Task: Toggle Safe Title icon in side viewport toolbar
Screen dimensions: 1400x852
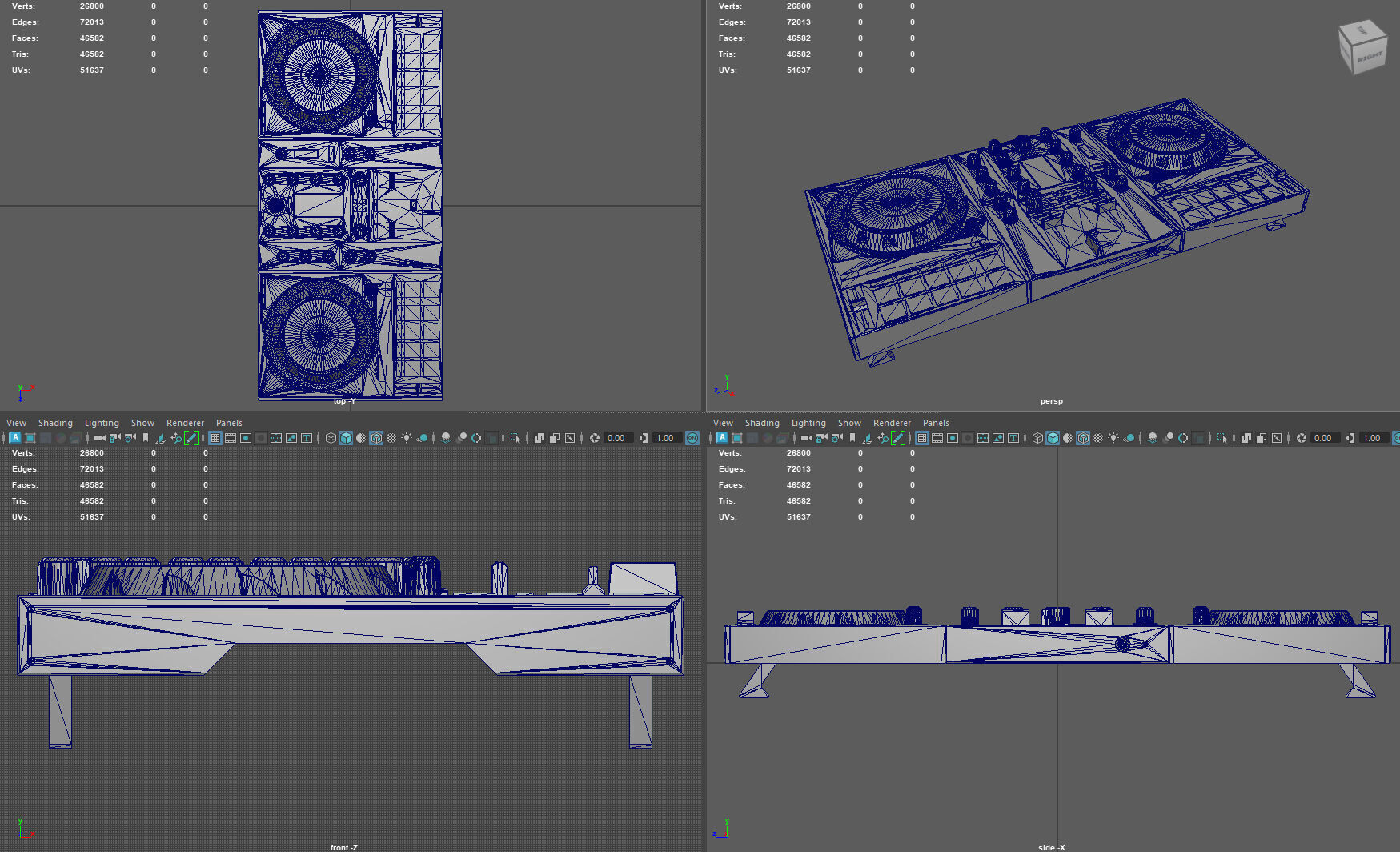Action: click(x=1013, y=438)
